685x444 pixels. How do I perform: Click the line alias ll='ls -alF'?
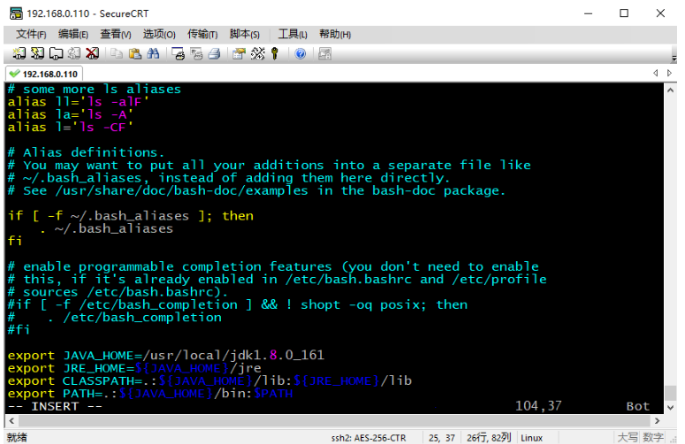tap(78, 102)
